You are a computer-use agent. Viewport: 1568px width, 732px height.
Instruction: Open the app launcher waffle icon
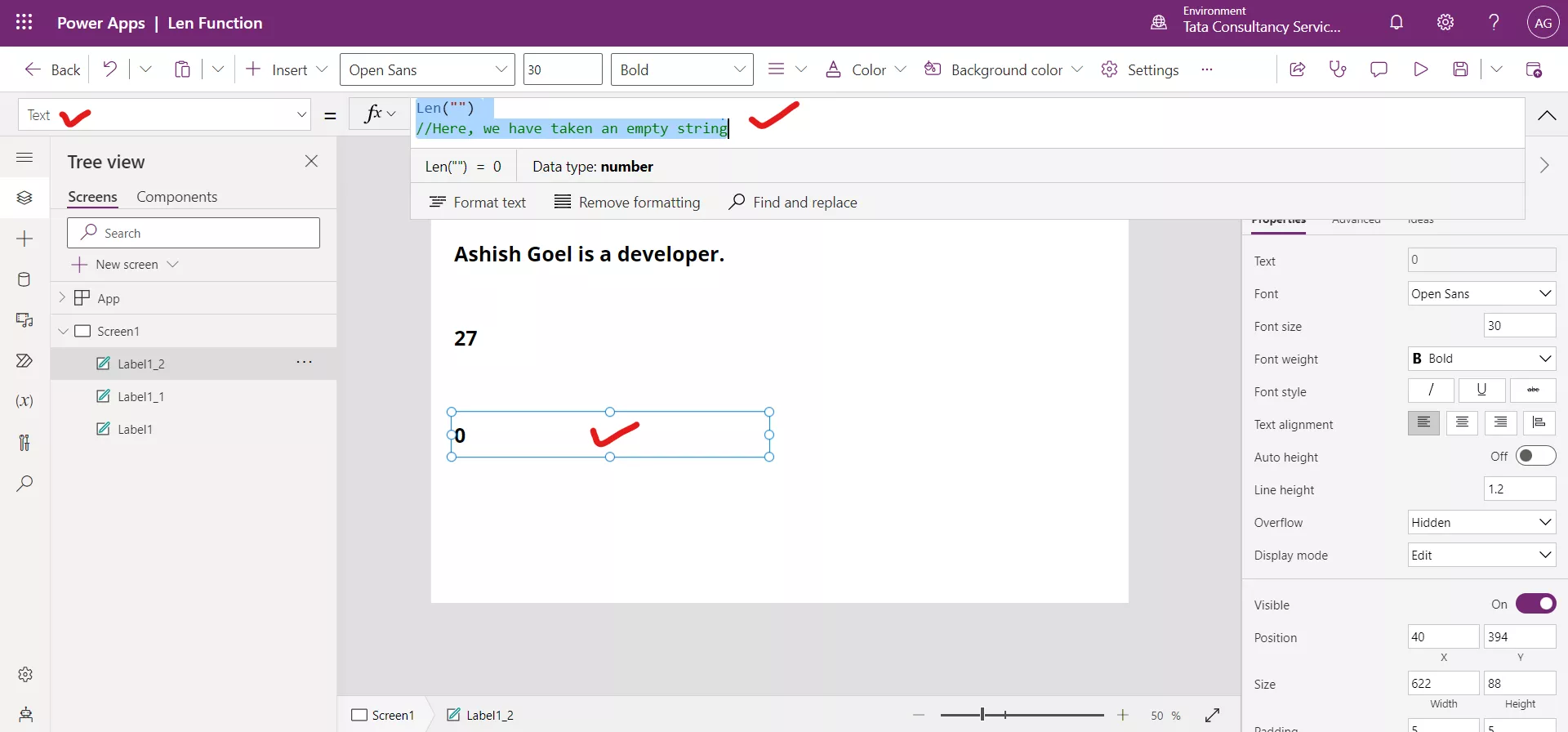(x=24, y=22)
